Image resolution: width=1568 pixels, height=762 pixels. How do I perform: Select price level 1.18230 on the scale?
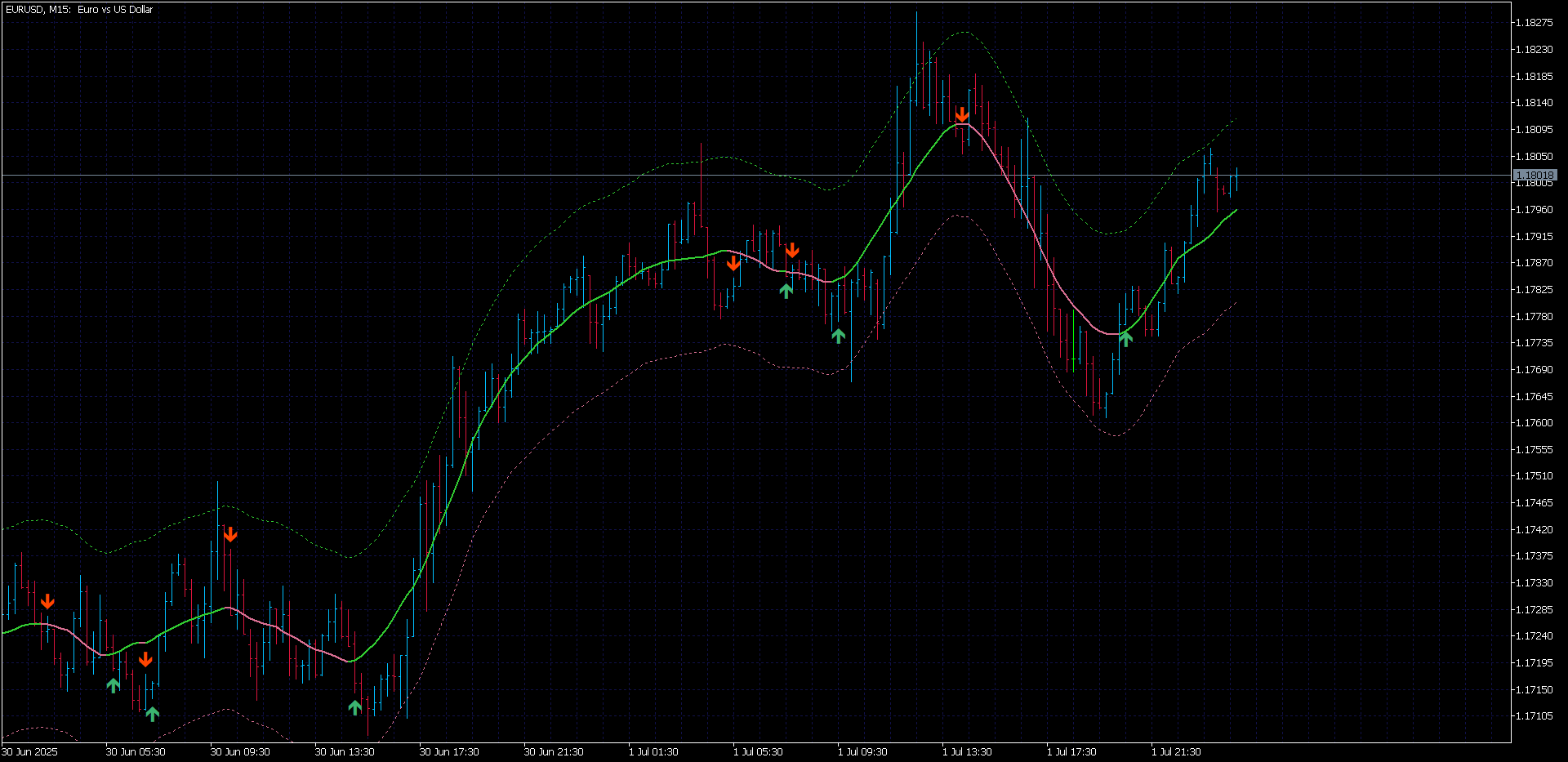(1534, 50)
